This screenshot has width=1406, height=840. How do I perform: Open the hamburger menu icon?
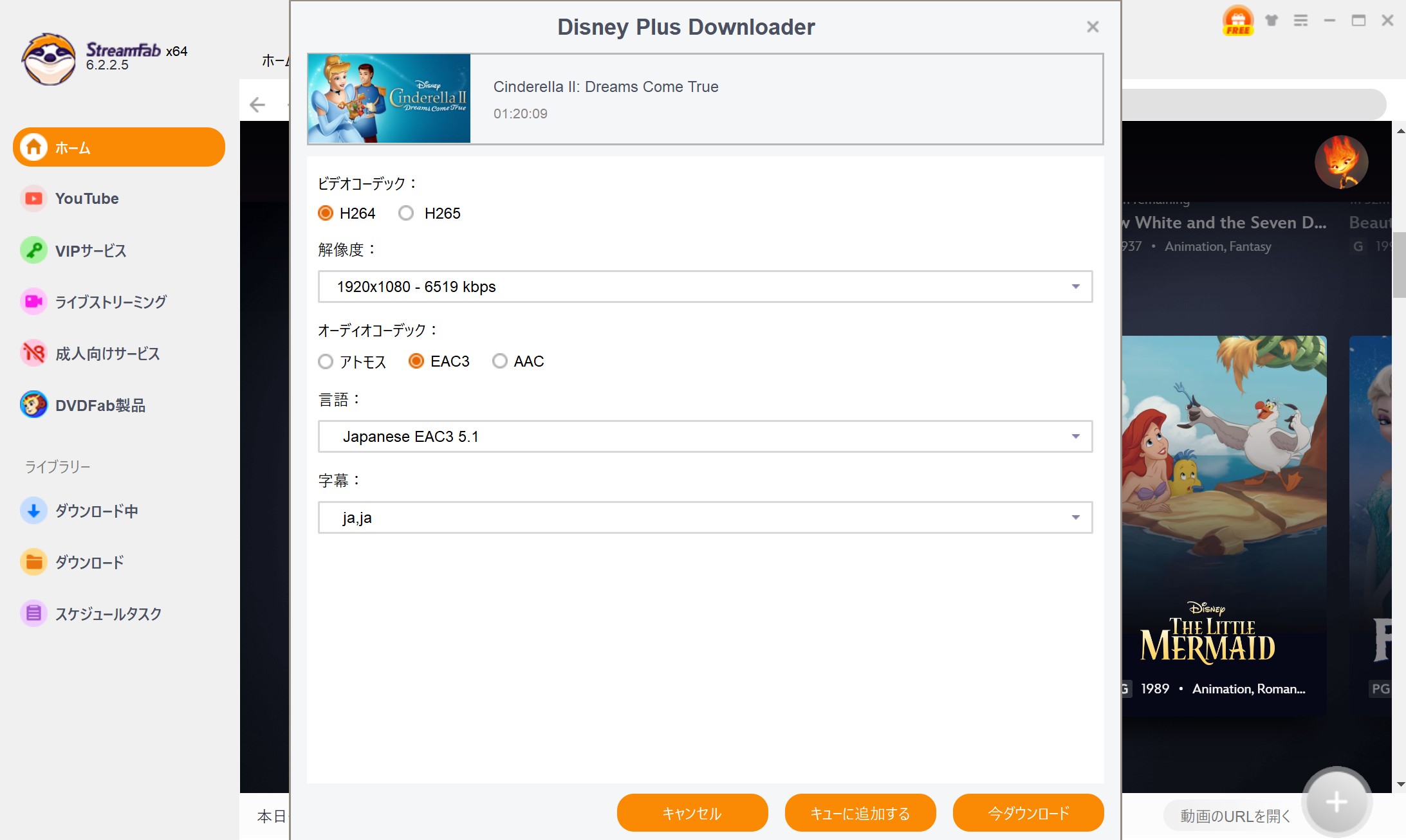[1300, 21]
